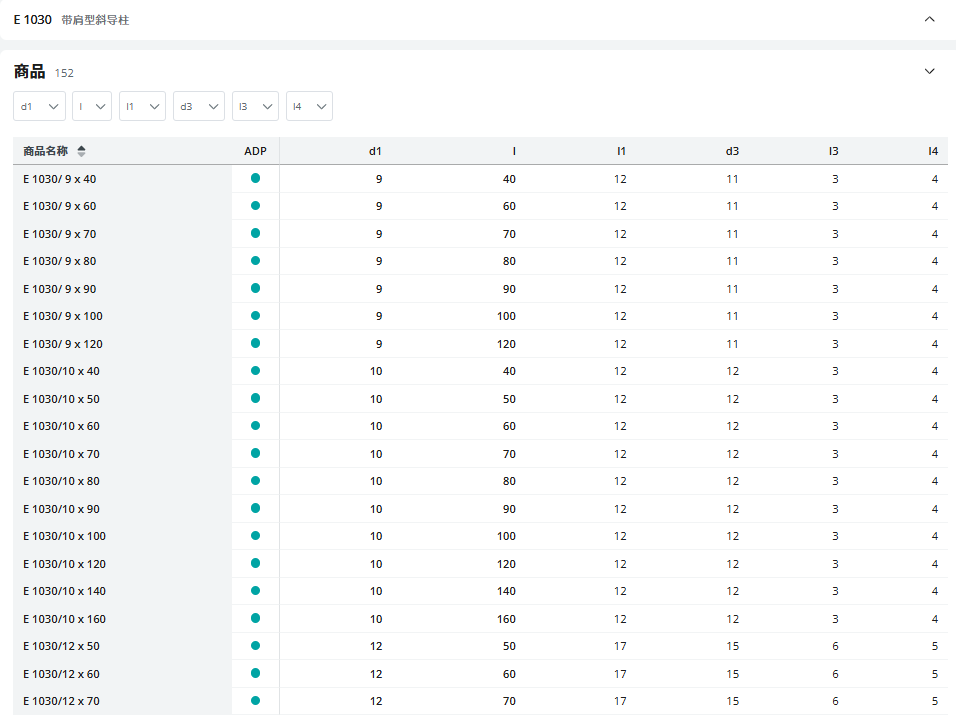Click ADP dot for E 1030/12 x 60

(x=255, y=673)
